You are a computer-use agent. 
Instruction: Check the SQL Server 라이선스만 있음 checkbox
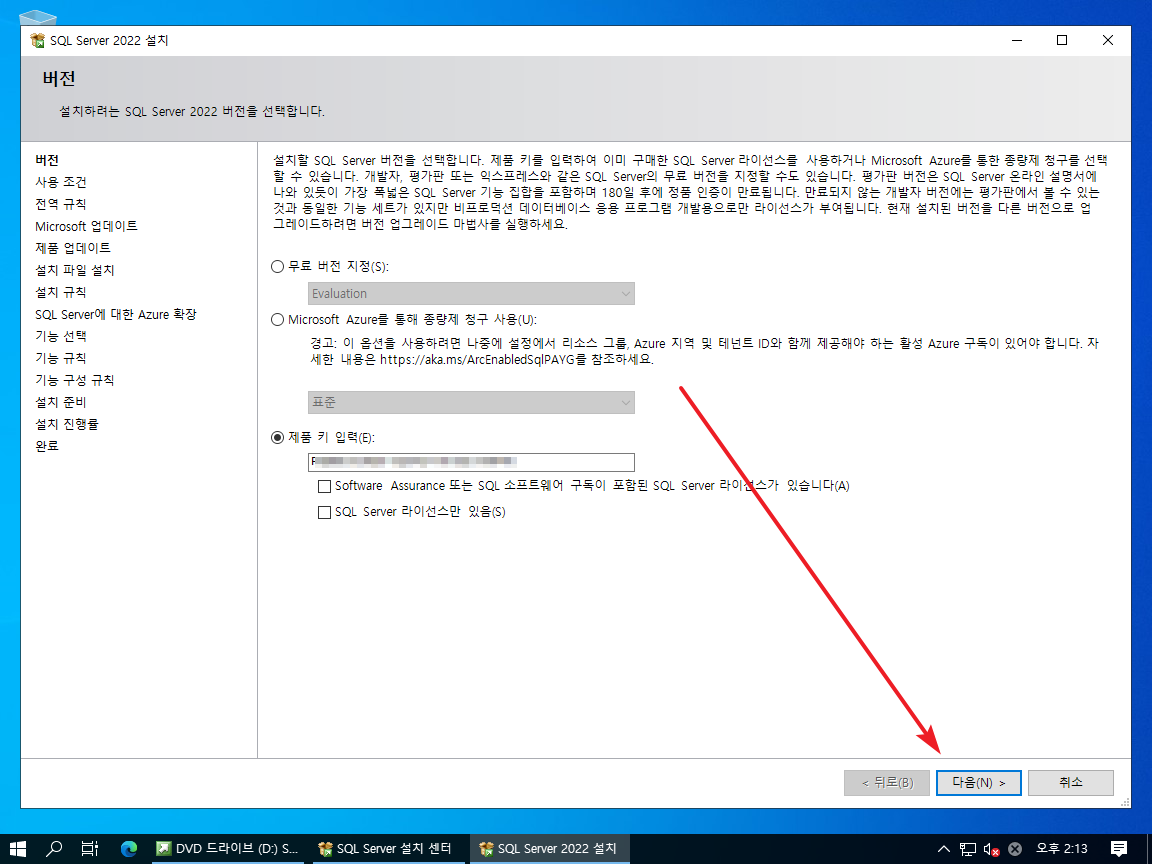[x=324, y=512]
